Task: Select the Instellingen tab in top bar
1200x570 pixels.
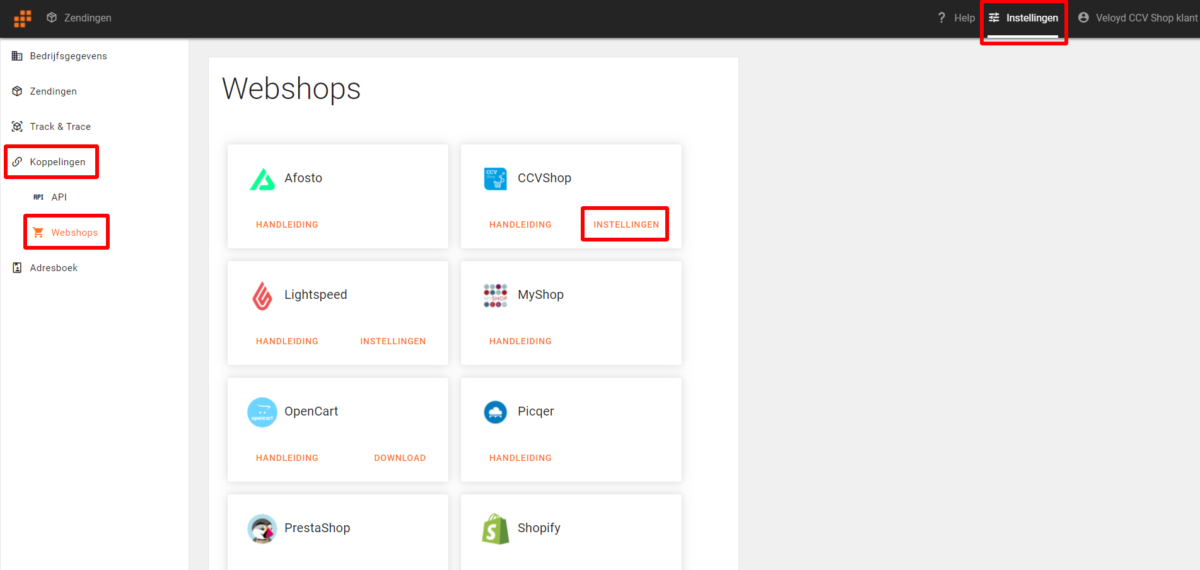Action: [1032, 18]
